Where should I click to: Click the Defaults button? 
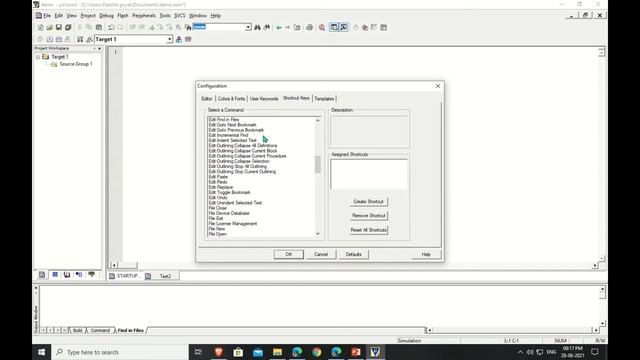353,254
